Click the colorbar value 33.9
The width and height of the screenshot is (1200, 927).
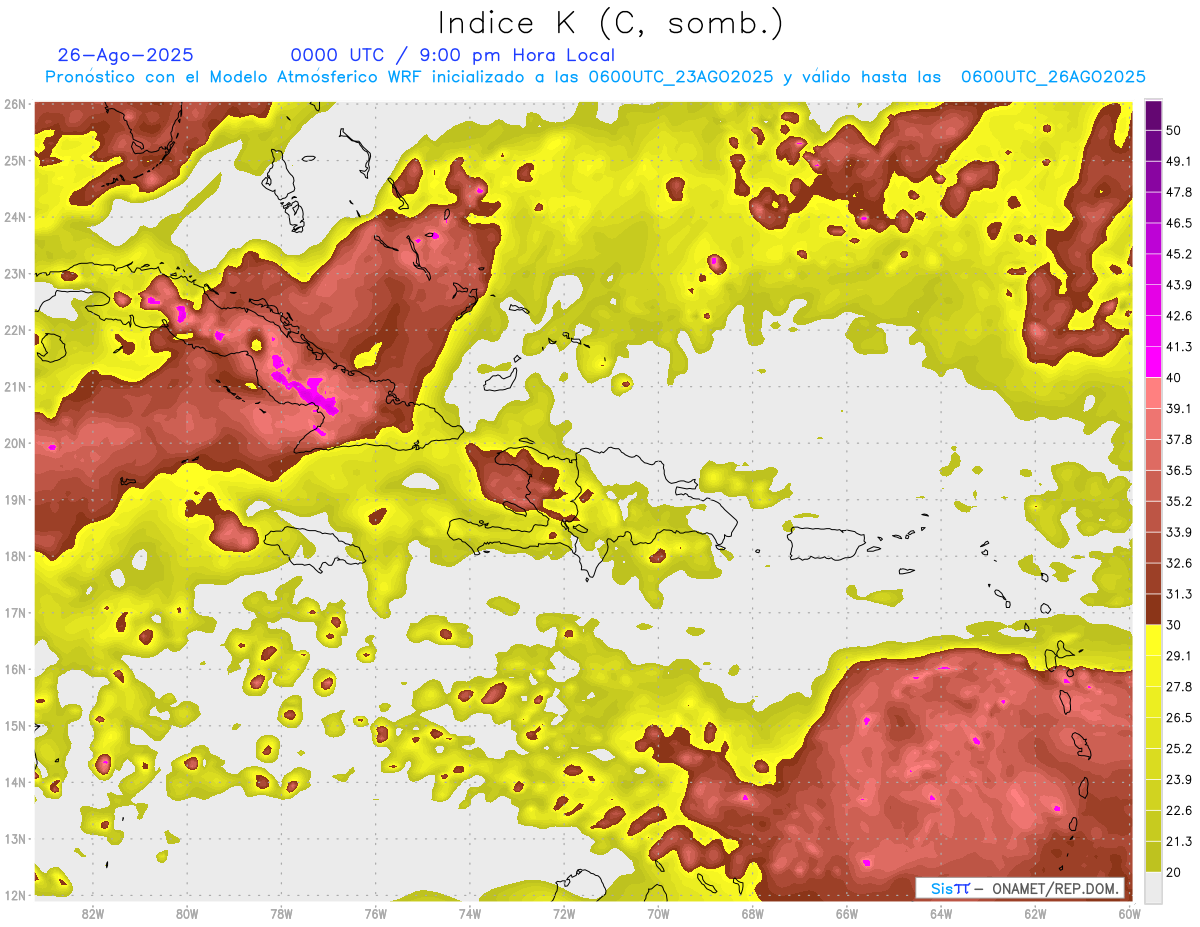click(1179, 532)
